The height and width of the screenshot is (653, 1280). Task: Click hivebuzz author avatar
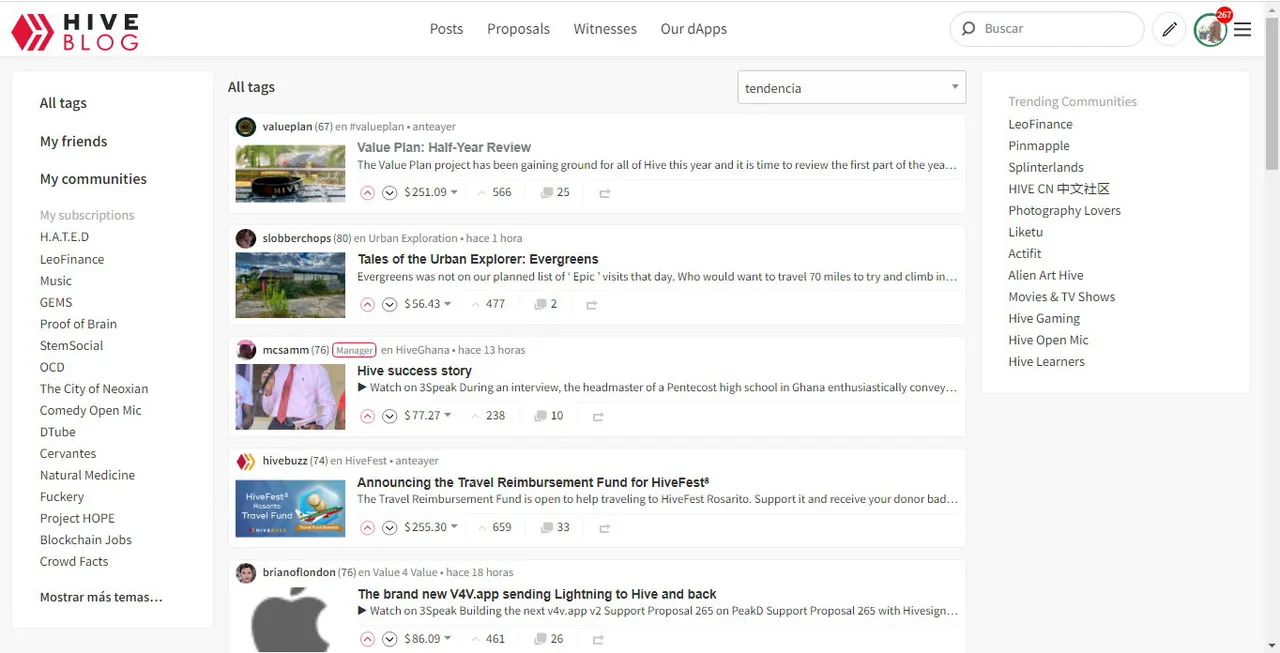click(246, 461)
